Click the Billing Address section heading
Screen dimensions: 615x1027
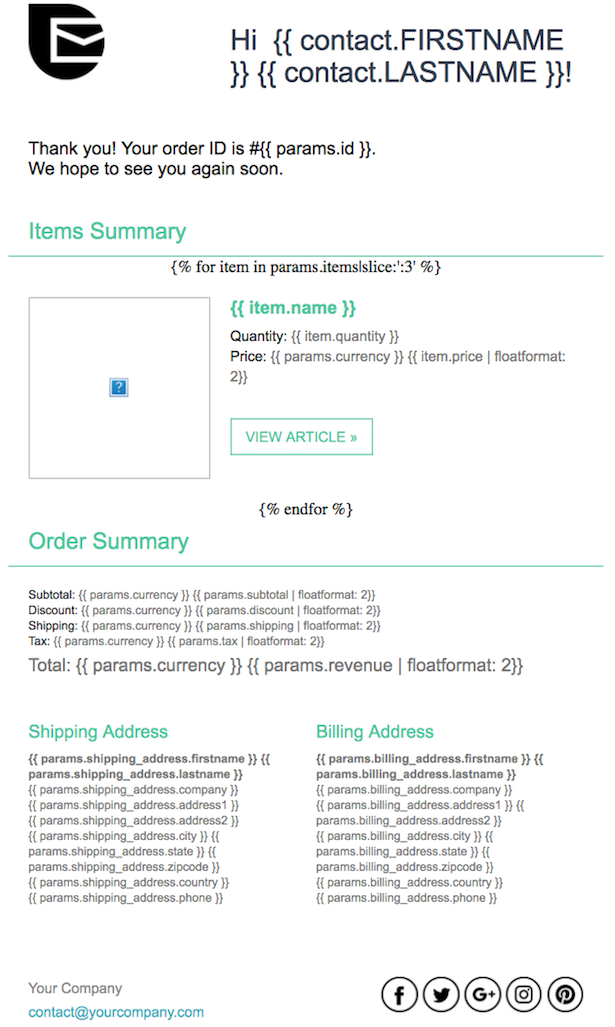coord(374,732)
